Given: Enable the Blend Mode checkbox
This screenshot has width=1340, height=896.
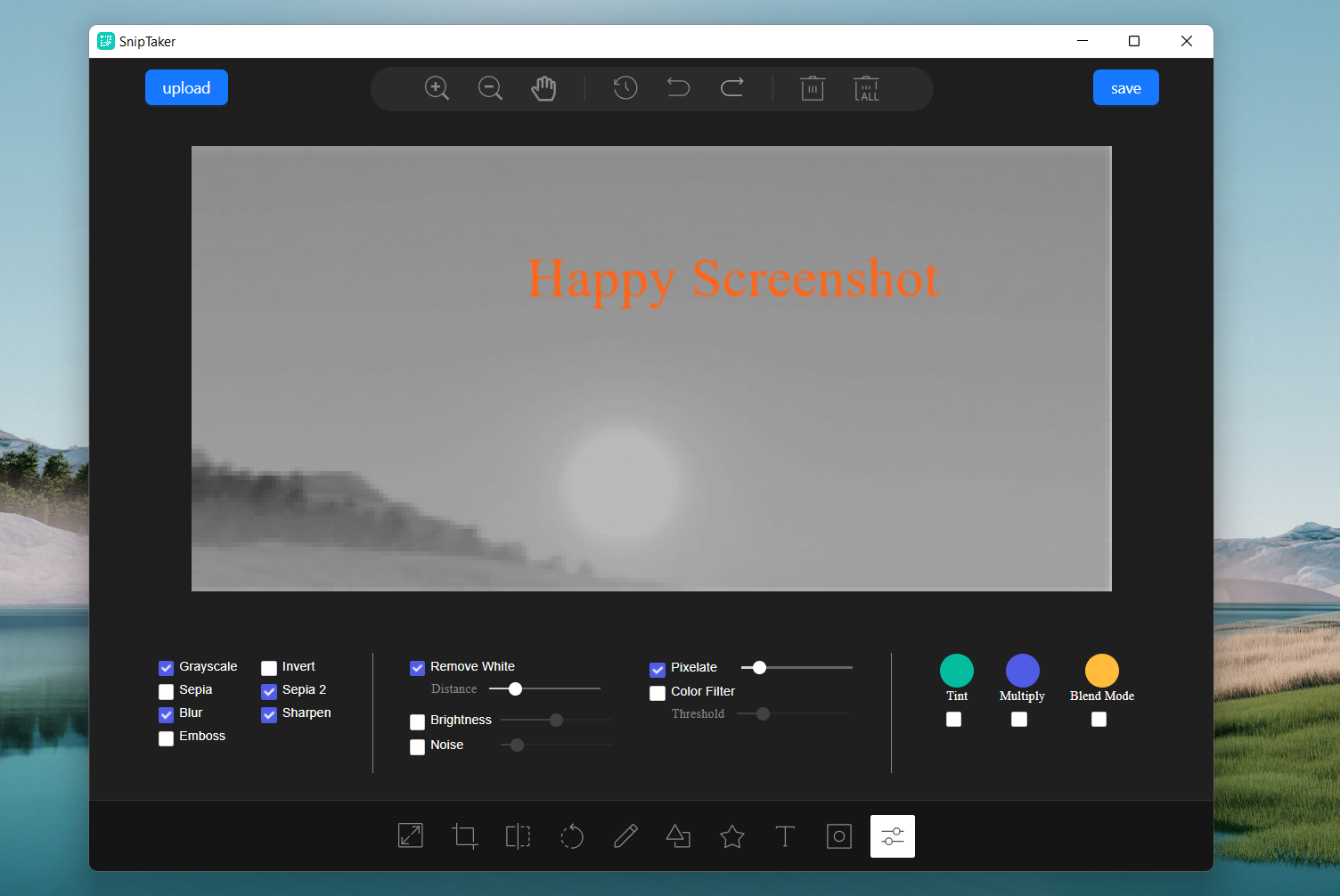Looking at the screenshot, I should 1099,719.
